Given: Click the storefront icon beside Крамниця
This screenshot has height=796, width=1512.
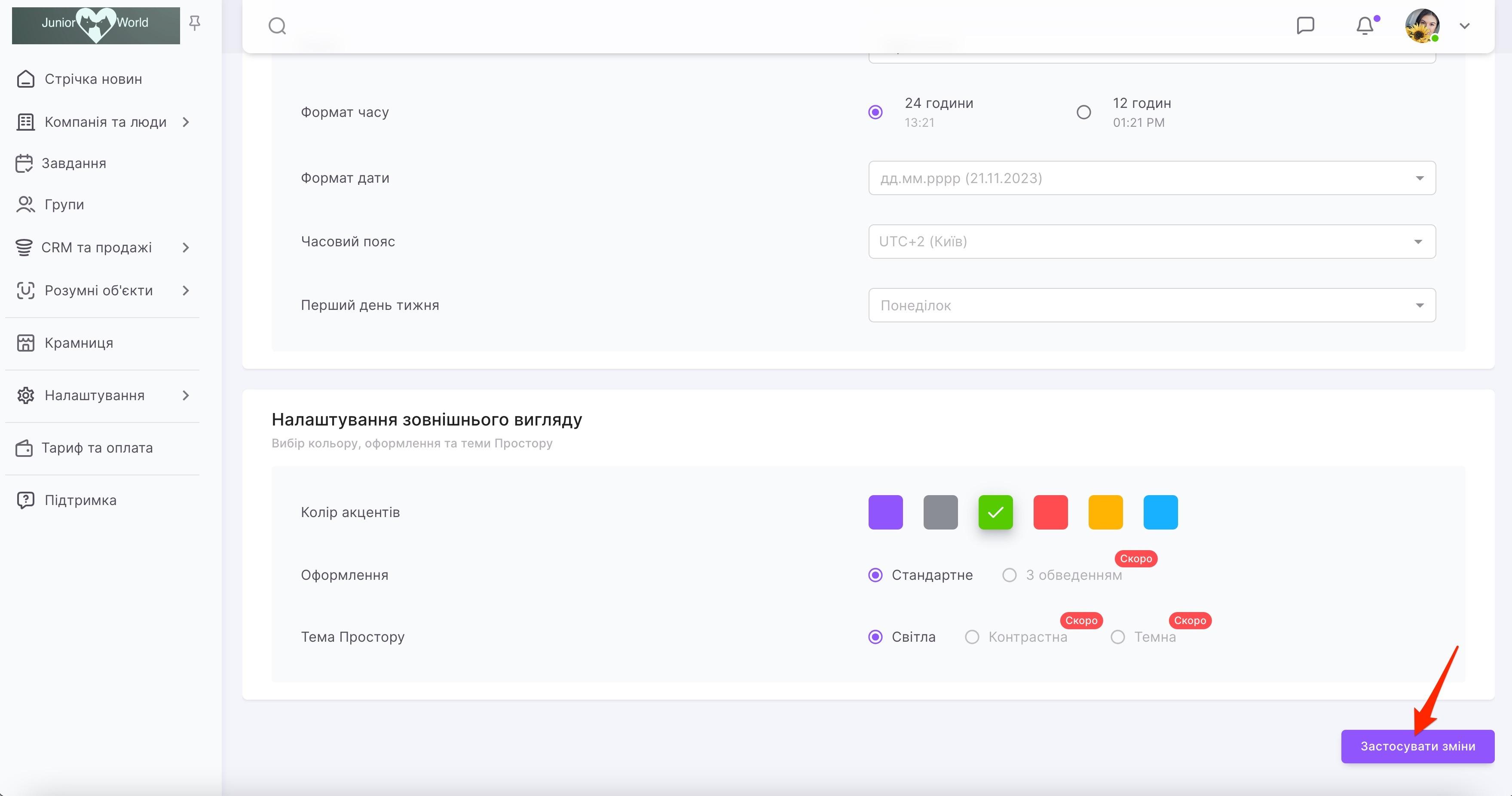Looking at the screenshot, I should tap(25, 343).
